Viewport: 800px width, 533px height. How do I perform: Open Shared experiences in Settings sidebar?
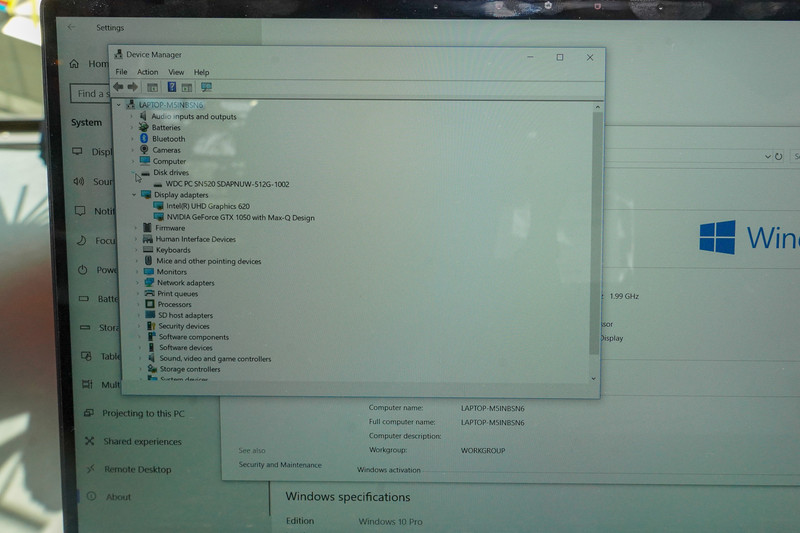click(x=142, y=441)
